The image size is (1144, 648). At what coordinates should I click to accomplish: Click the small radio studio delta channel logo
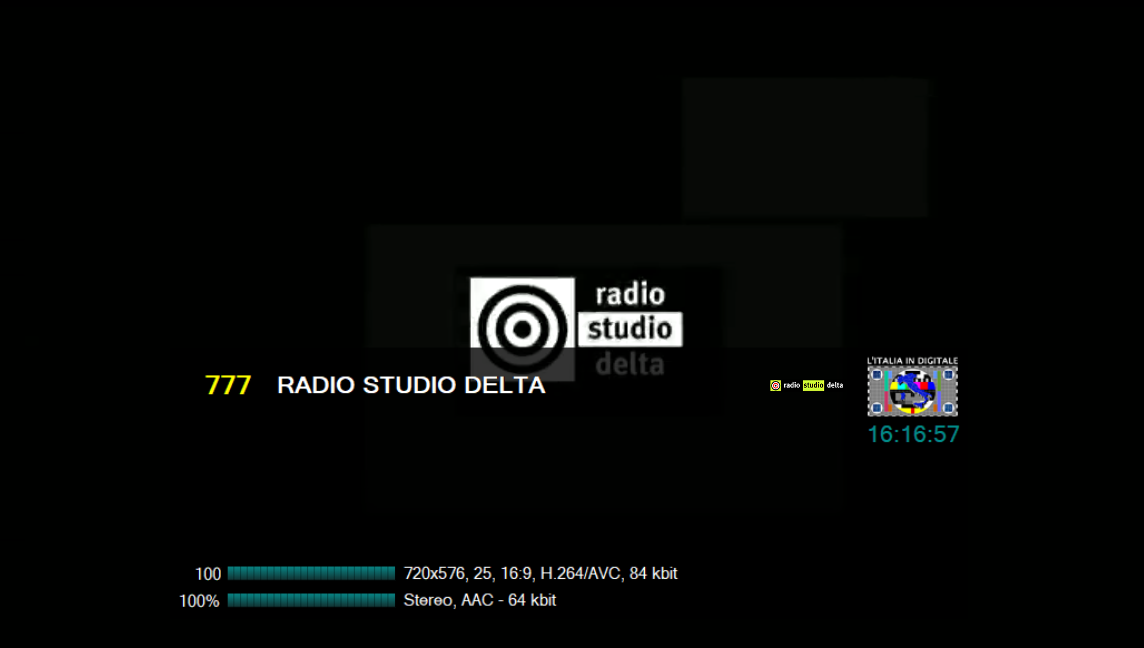pos(806,385)
